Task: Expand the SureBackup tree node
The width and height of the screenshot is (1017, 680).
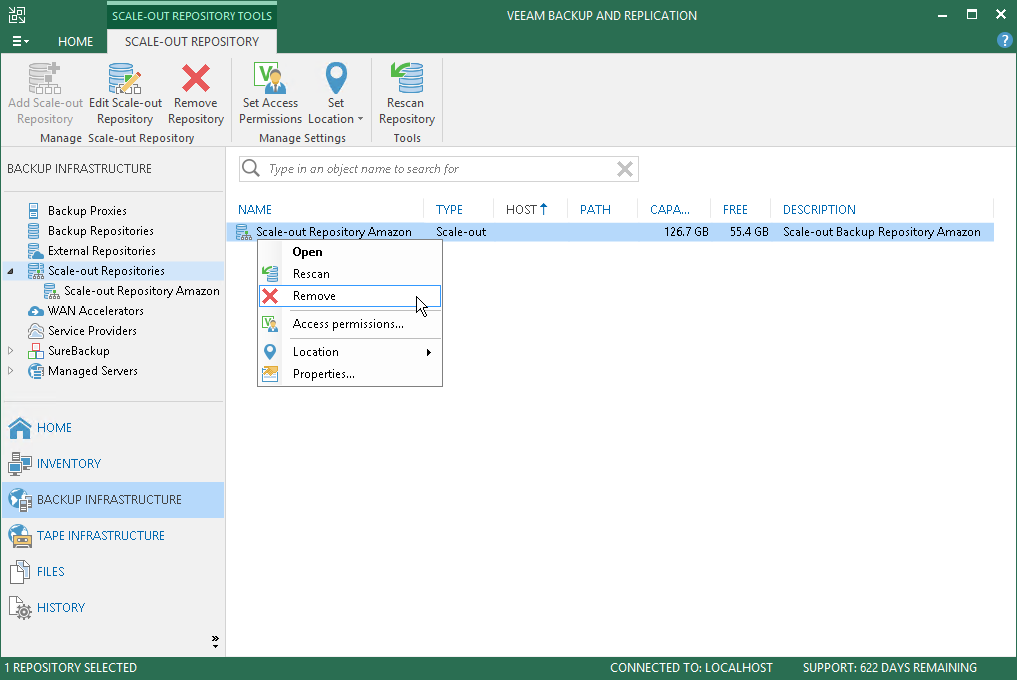Action: (x=10, y=351)
